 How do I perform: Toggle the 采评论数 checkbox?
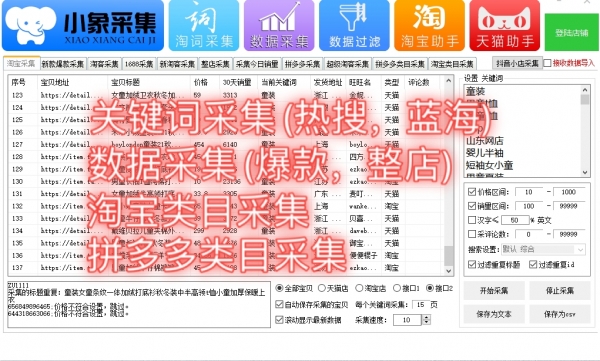[472, 234]
